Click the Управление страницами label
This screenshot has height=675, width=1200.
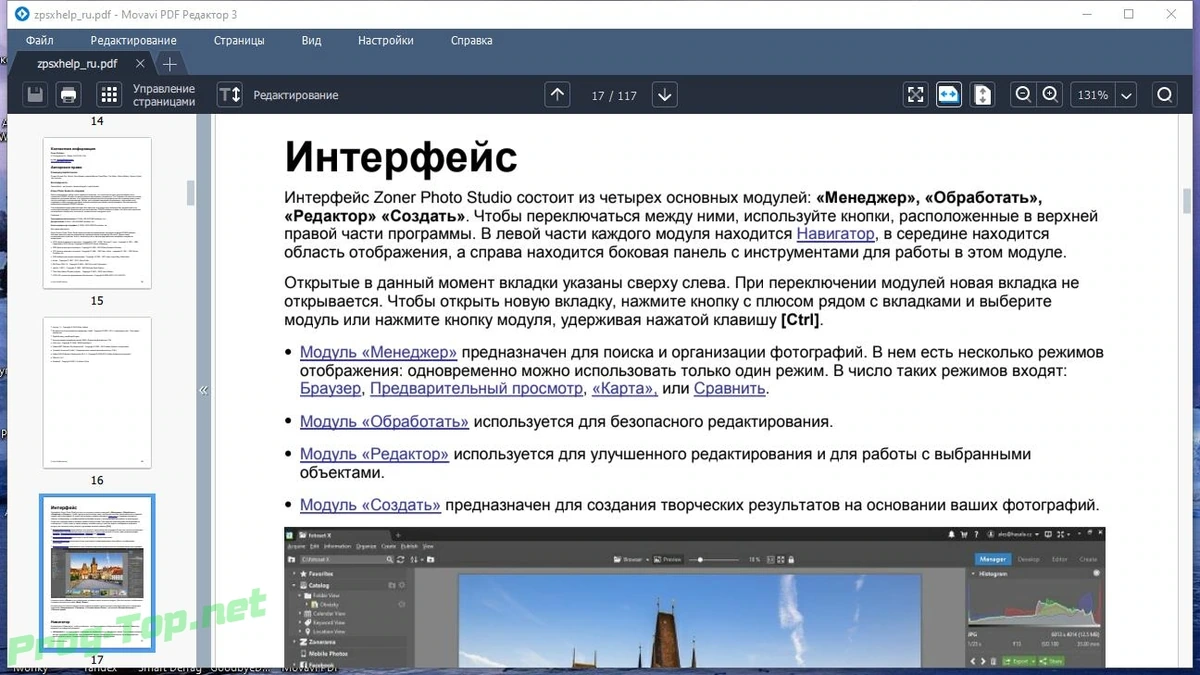pos(164,95)
